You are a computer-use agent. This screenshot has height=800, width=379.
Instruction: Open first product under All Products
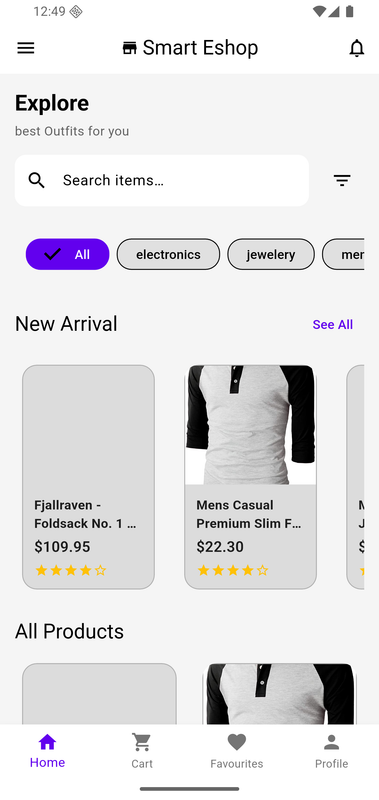[99, 694]
